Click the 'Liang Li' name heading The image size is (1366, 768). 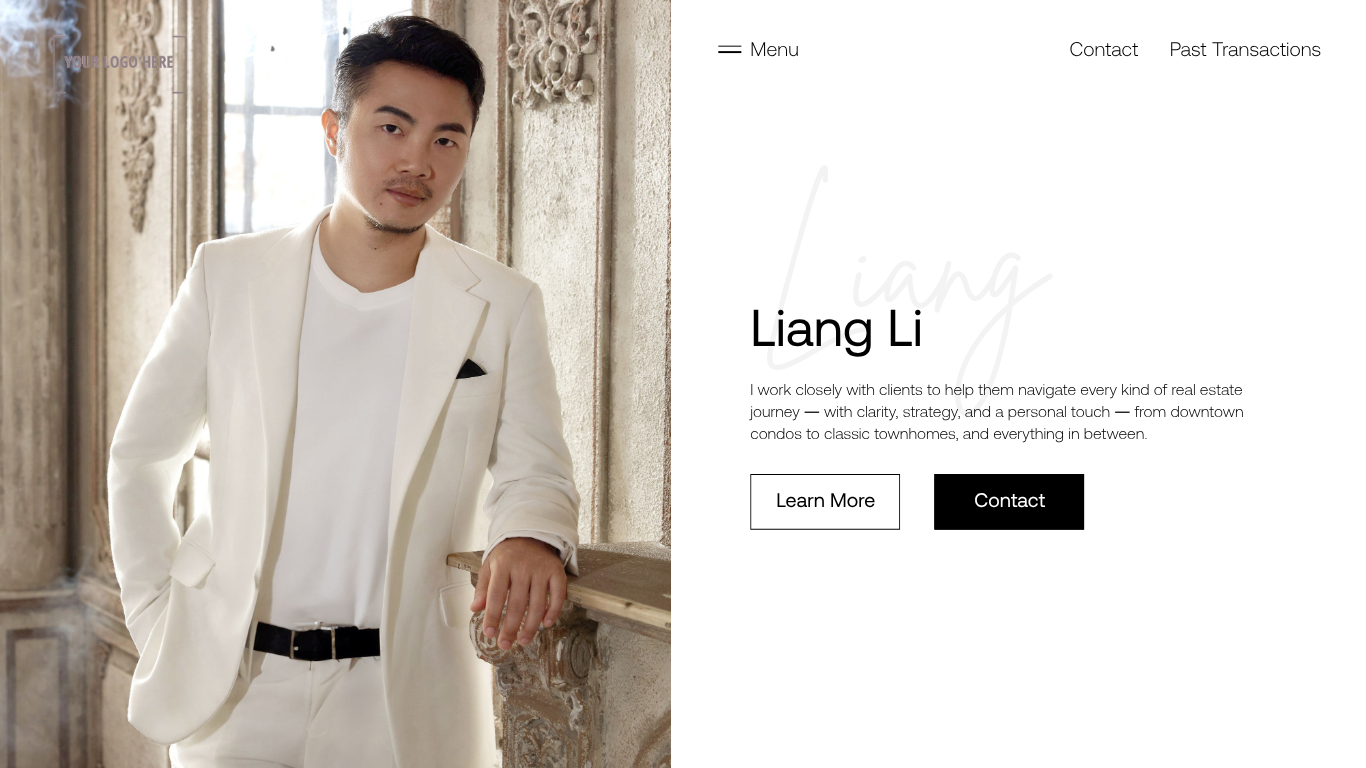(x=836, y=329)
